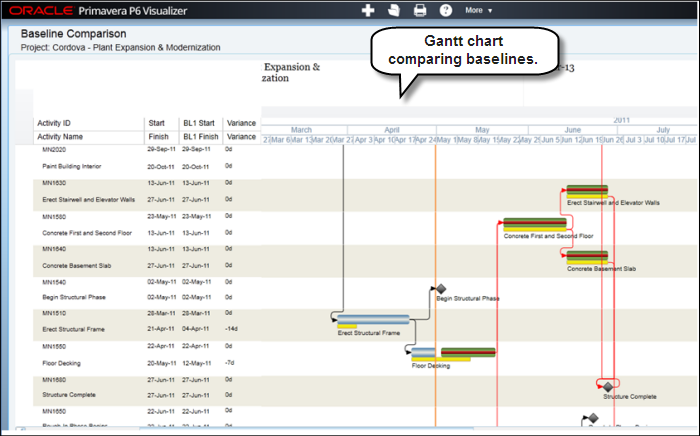Click the BL1 Finish column header
700x436 pixels.
point(200,137)
